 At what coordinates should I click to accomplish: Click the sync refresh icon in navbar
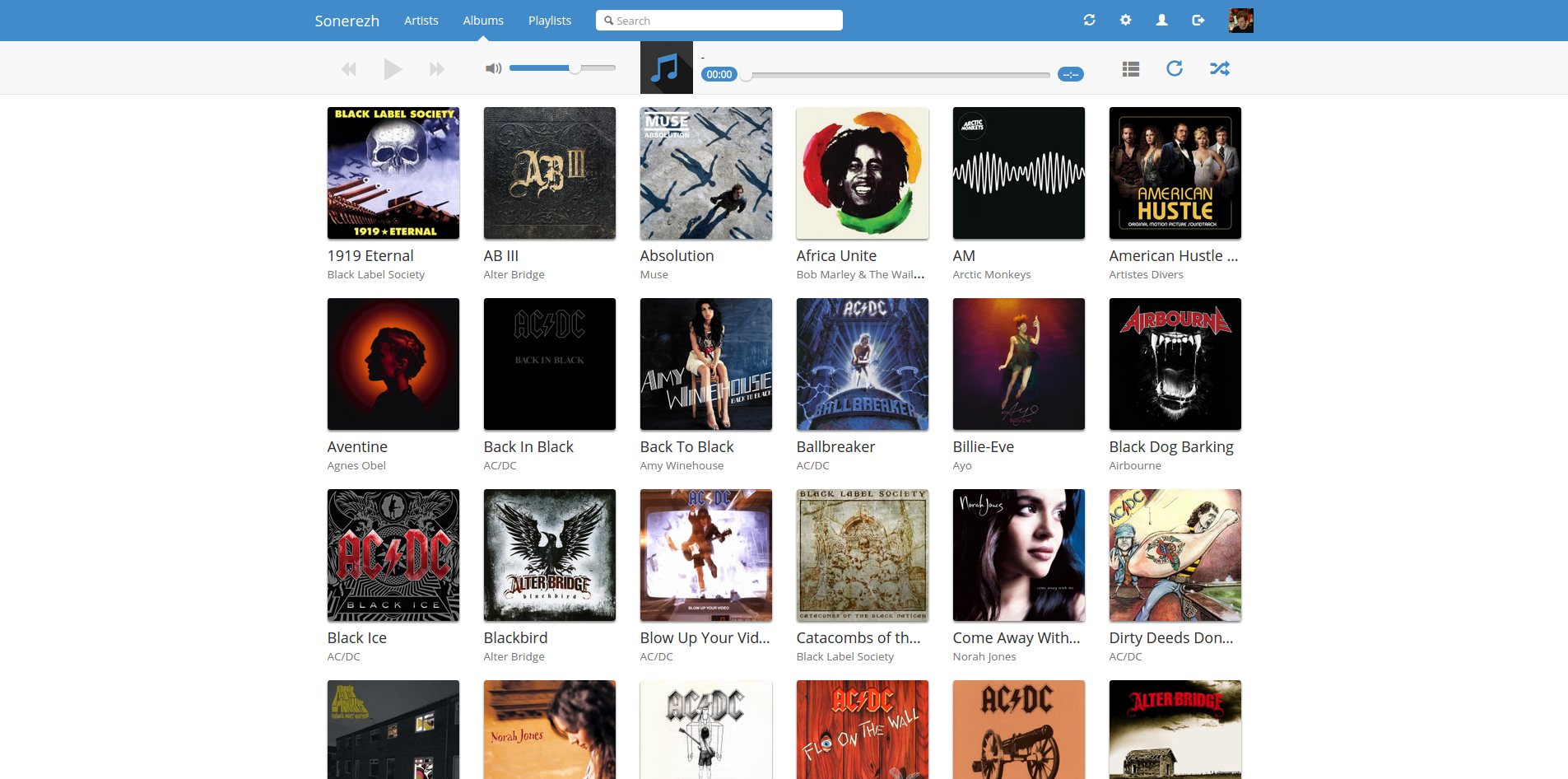coord(1090,20)
